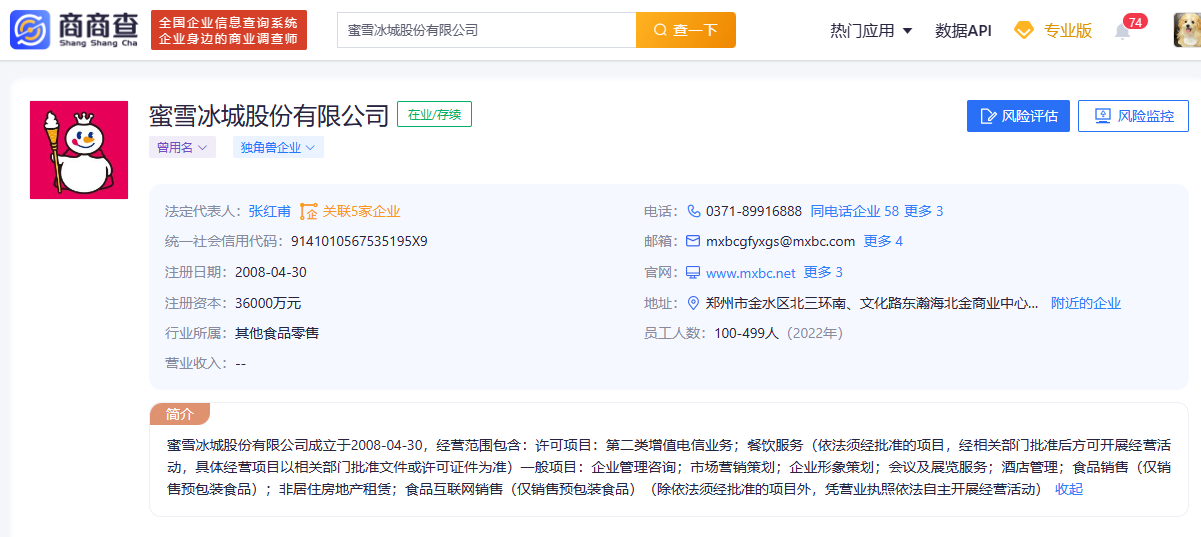Show 更多 3 phone numbers

pos(924,211)
